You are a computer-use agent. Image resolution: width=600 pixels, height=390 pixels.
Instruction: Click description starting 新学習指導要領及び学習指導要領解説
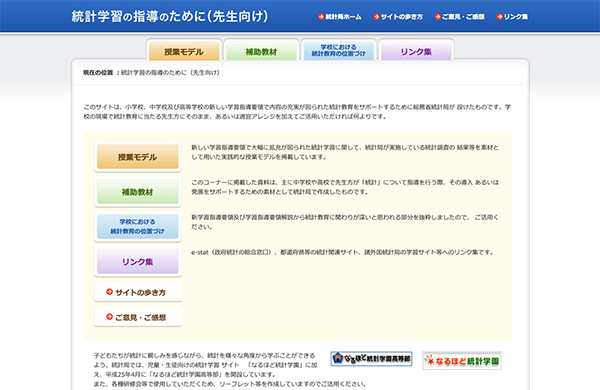pyautogui.click(x=345, y=222)
